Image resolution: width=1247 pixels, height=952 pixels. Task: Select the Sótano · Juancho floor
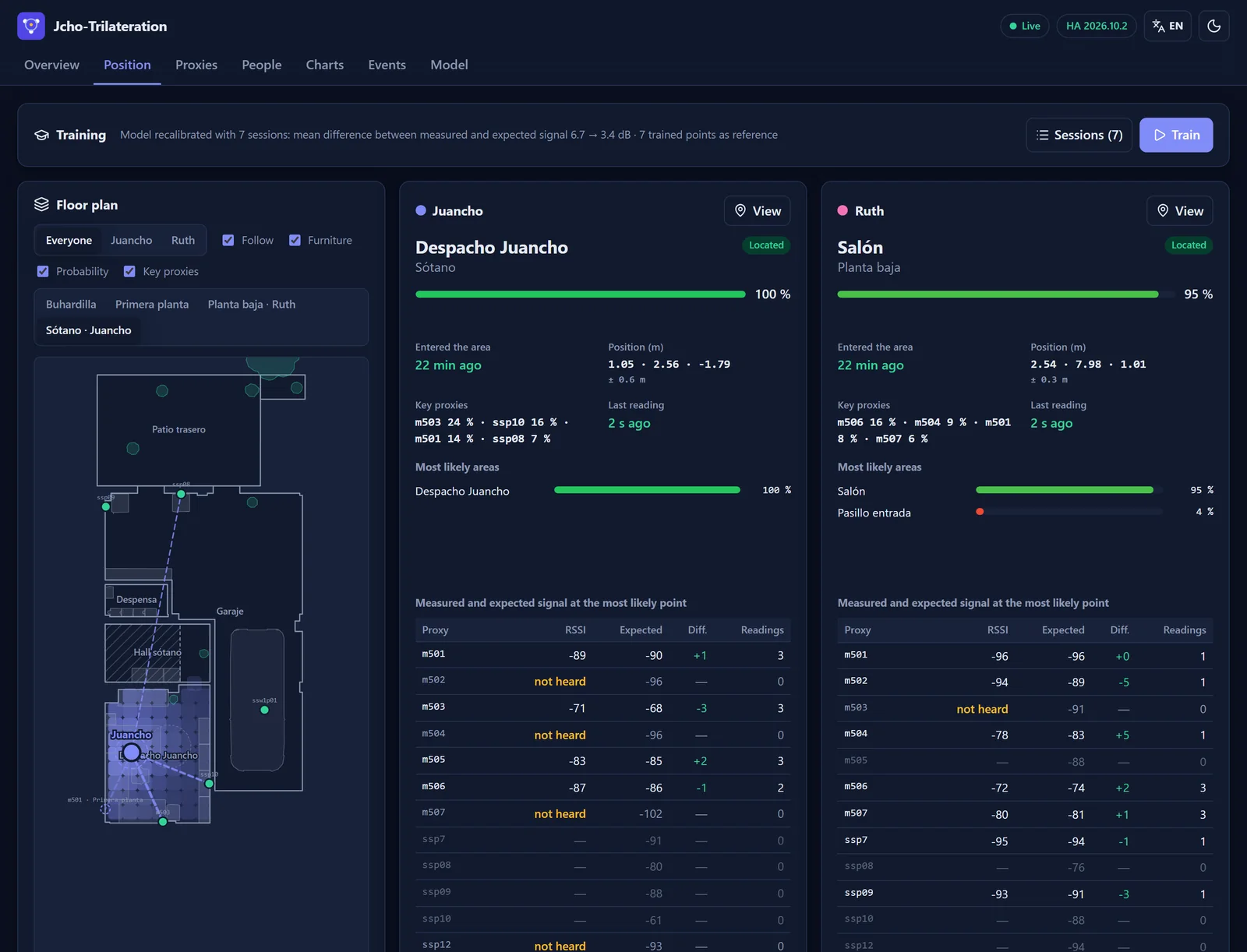point(89,330)
